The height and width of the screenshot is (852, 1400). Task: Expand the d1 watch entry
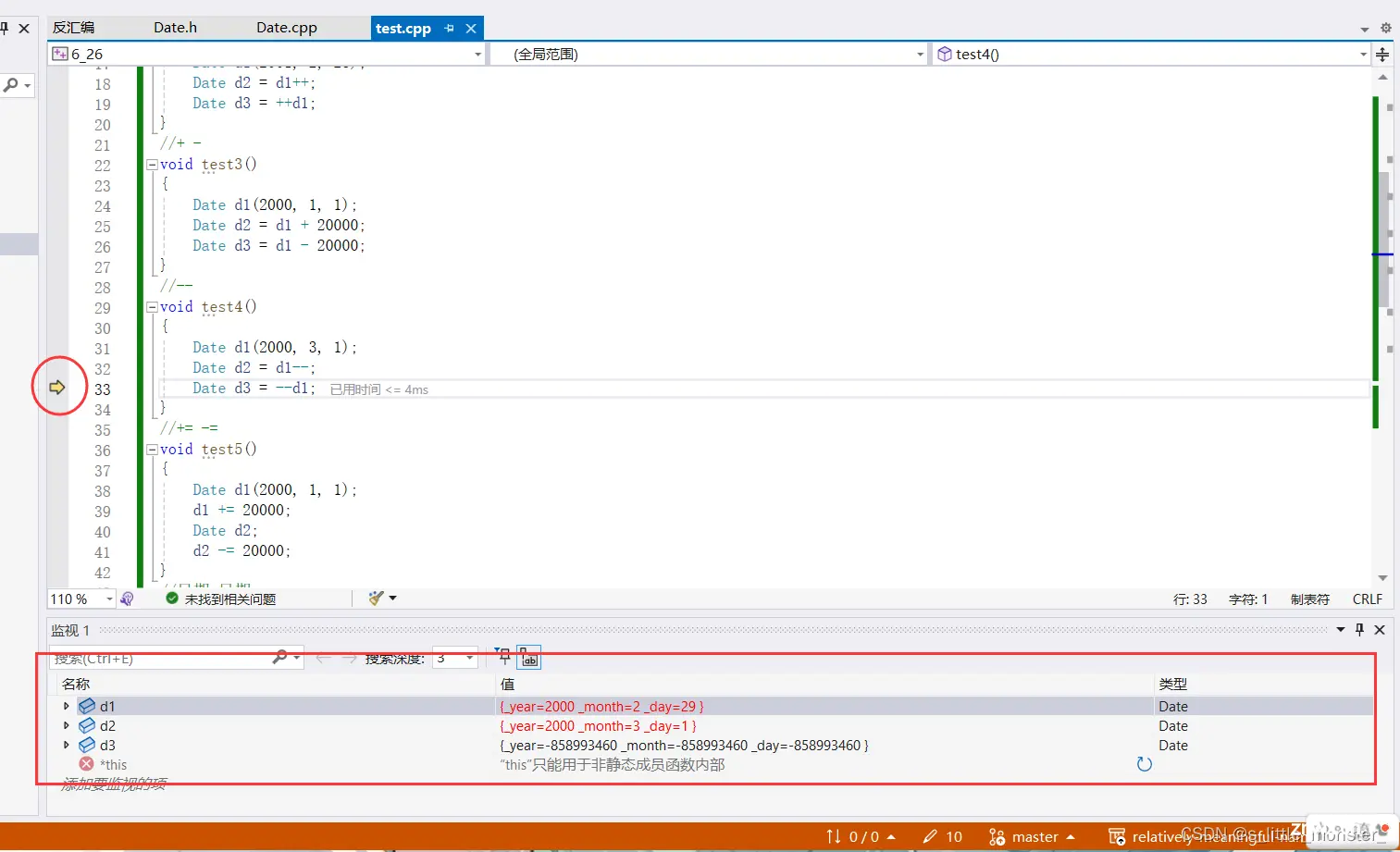(66, 706)
